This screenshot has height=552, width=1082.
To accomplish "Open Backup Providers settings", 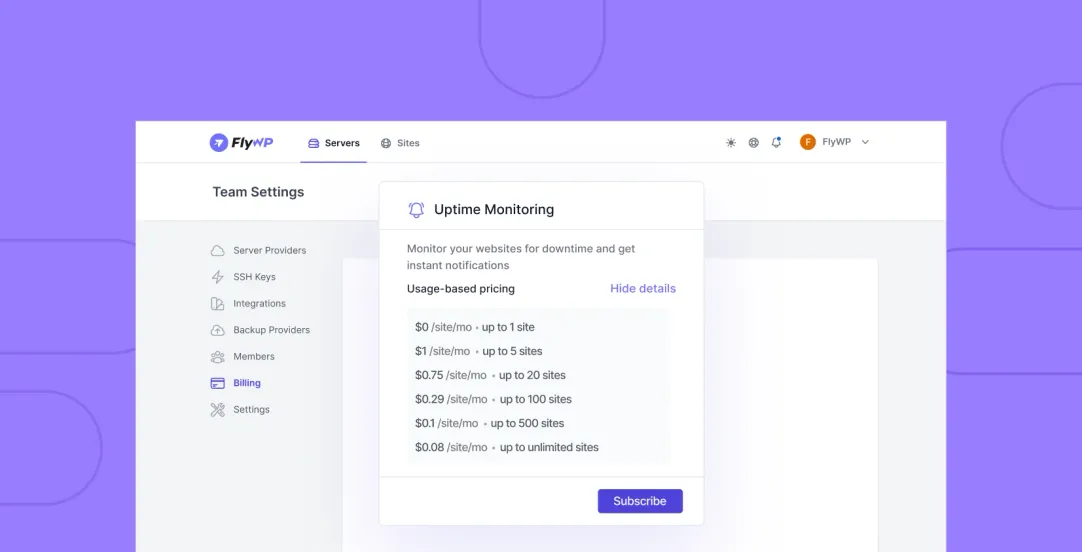I will click(x=261, y=330).
